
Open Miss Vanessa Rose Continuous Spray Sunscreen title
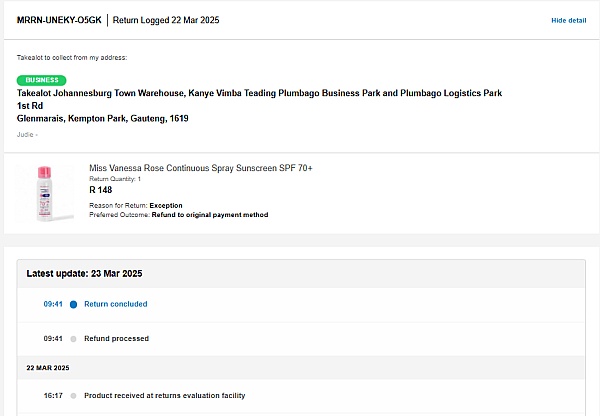click(201, 168)
